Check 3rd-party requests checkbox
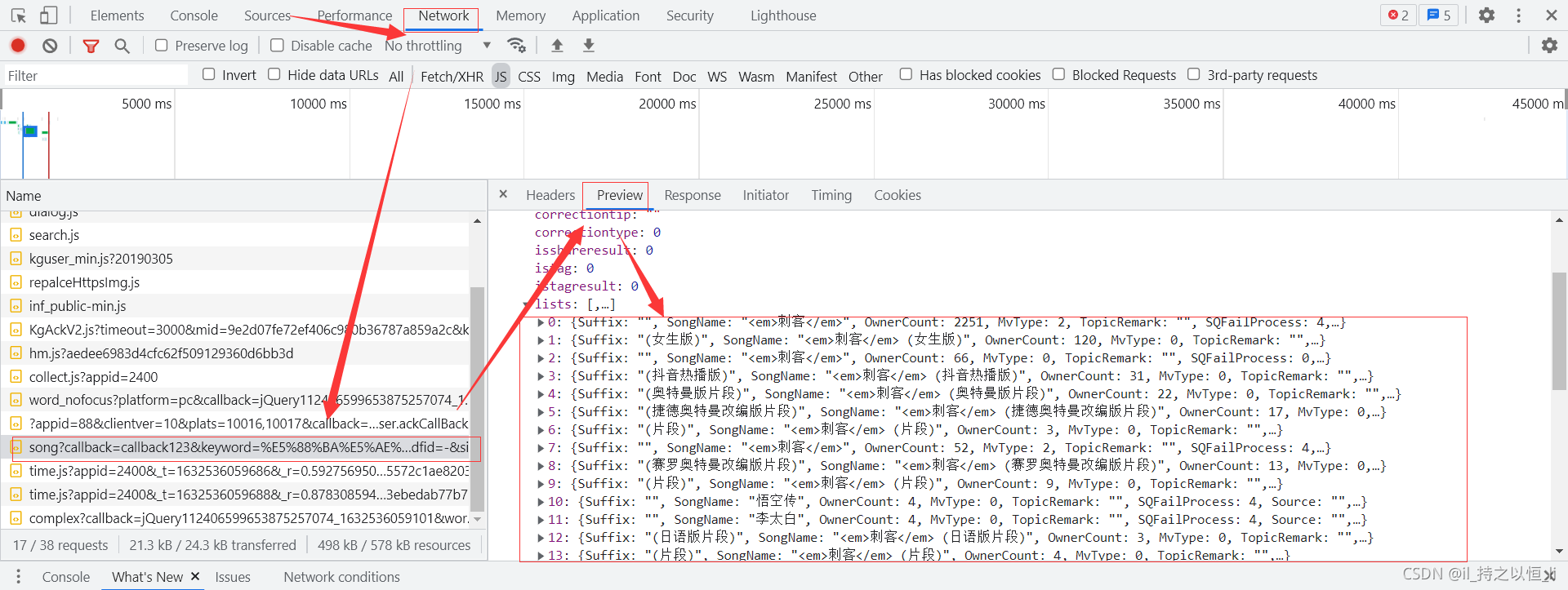Image resolution: width=1568 pixels, height=590 pixels. [x=1193, y=74]
